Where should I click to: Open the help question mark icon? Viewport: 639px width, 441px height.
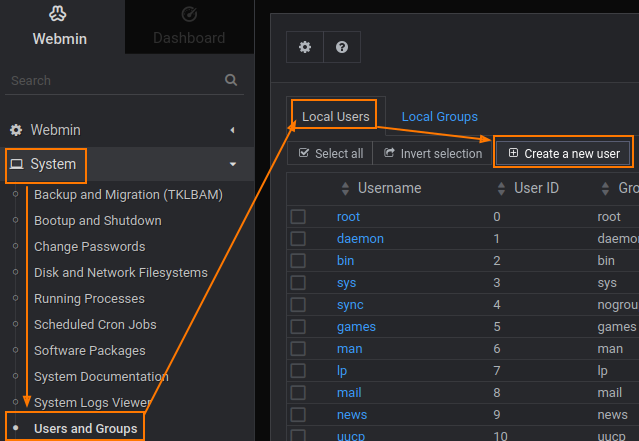(x=341, y=47)
